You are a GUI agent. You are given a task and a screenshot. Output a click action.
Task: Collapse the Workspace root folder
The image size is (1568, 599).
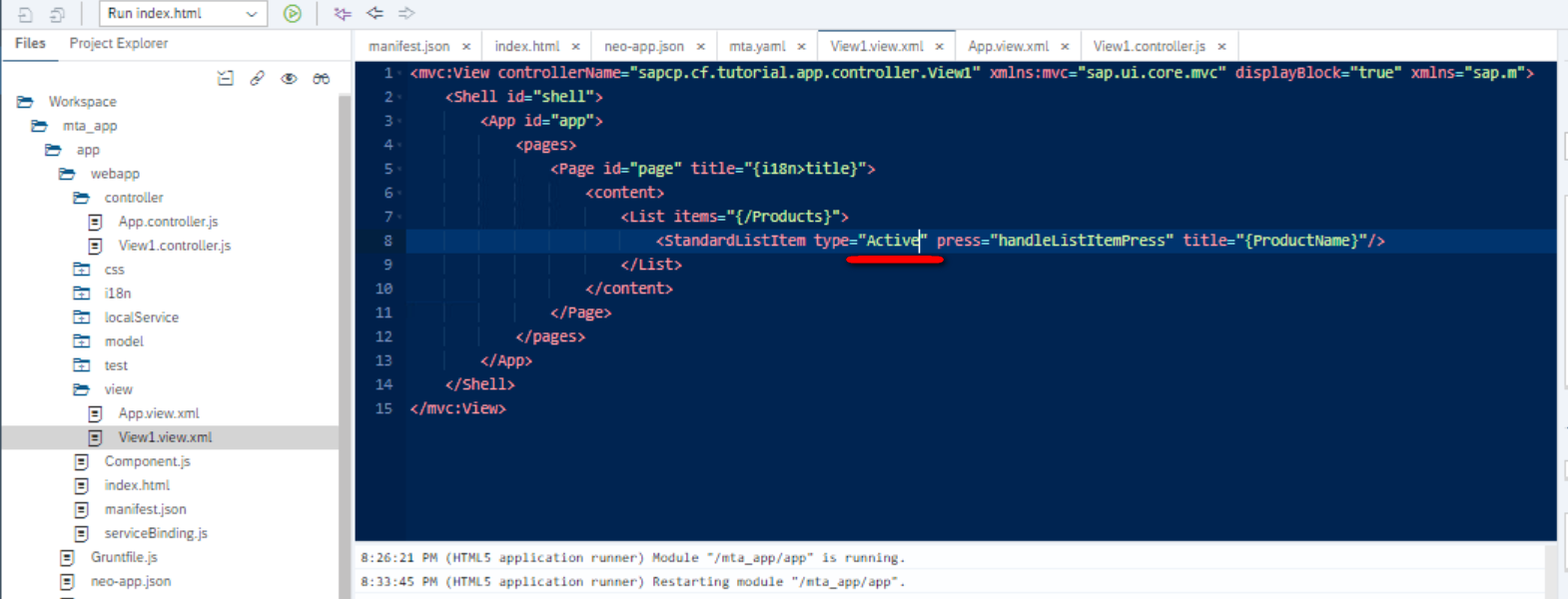(x=25, y=102)
